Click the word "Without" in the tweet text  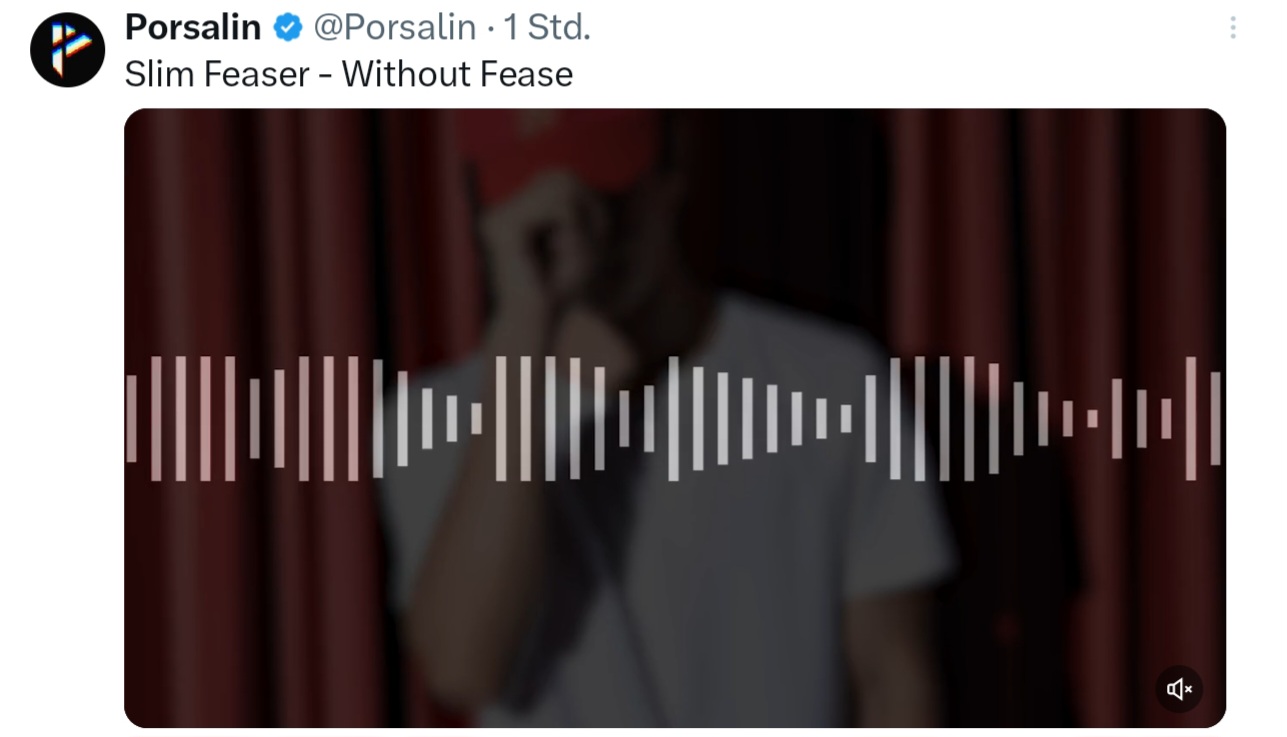(405, 74)
